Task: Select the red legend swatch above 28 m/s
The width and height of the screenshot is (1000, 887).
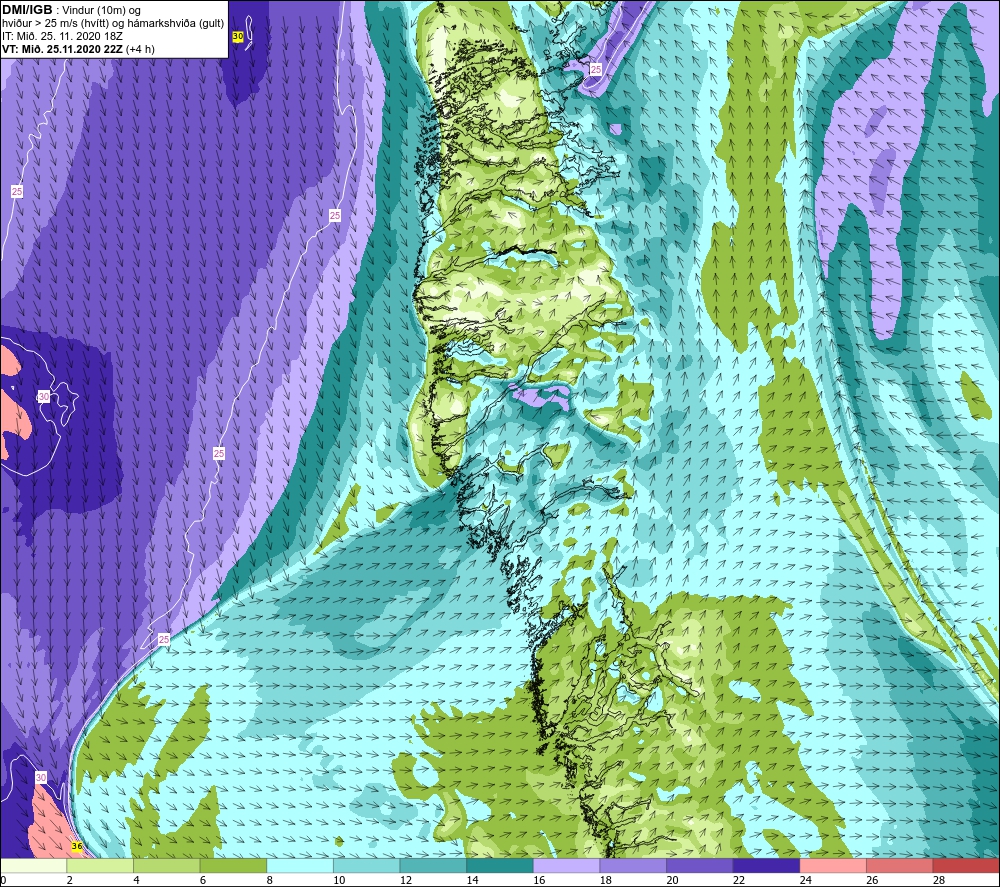Action: [966, 866]
